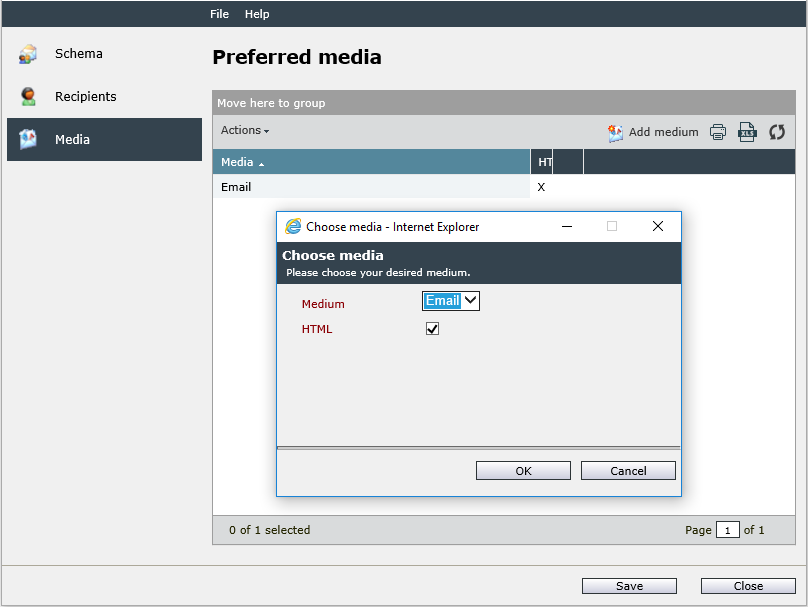The image size is (808, 607).
Task: Confirm the dialog with OK
Action: click(523, 470)
